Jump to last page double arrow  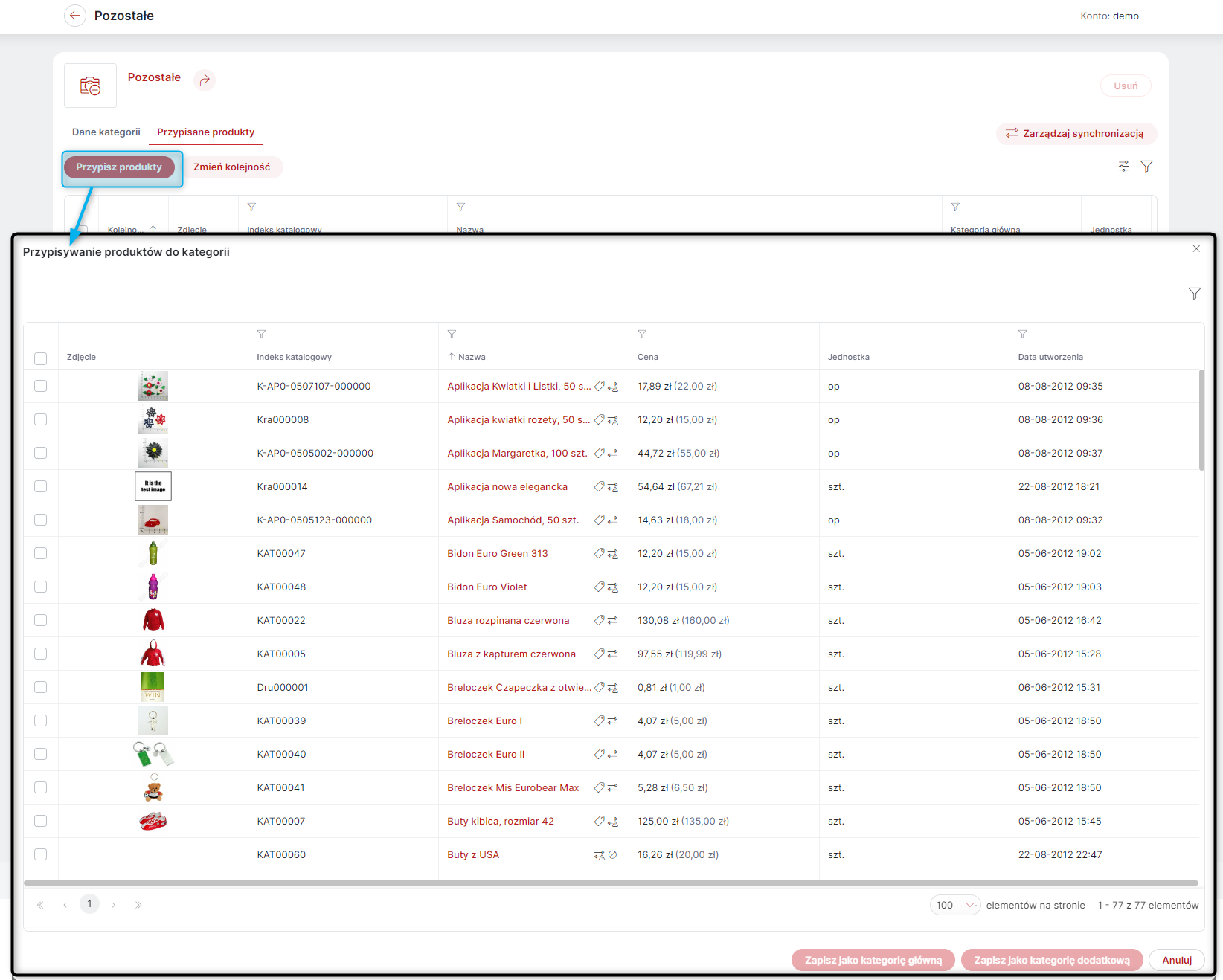tap(138, 905)
